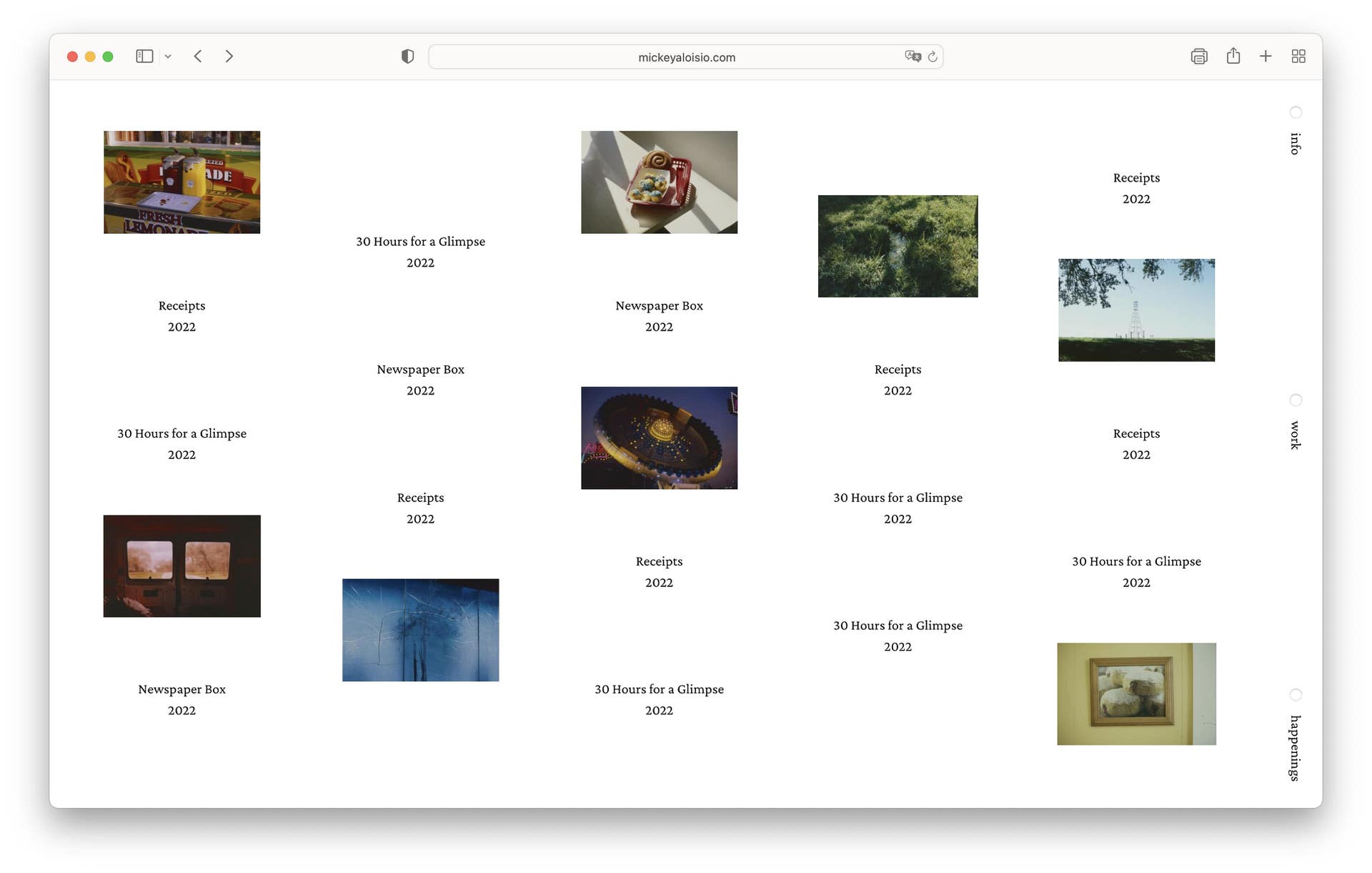This screenshot has height=873, width=1372.
Task: Toggle the Safari sidebar icon
Action: pyautogui.click(x=144, y=56)
